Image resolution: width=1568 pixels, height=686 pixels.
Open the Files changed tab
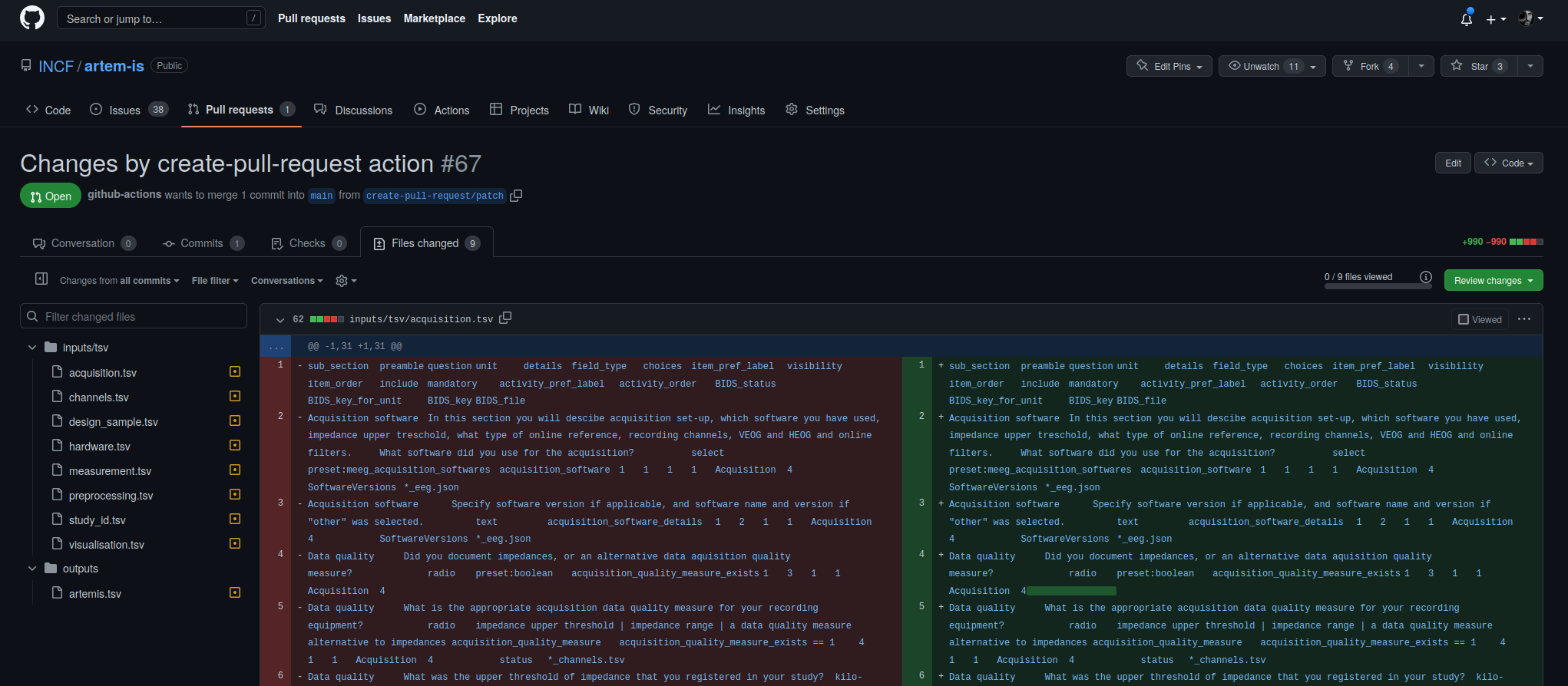(x=426, y=243)
